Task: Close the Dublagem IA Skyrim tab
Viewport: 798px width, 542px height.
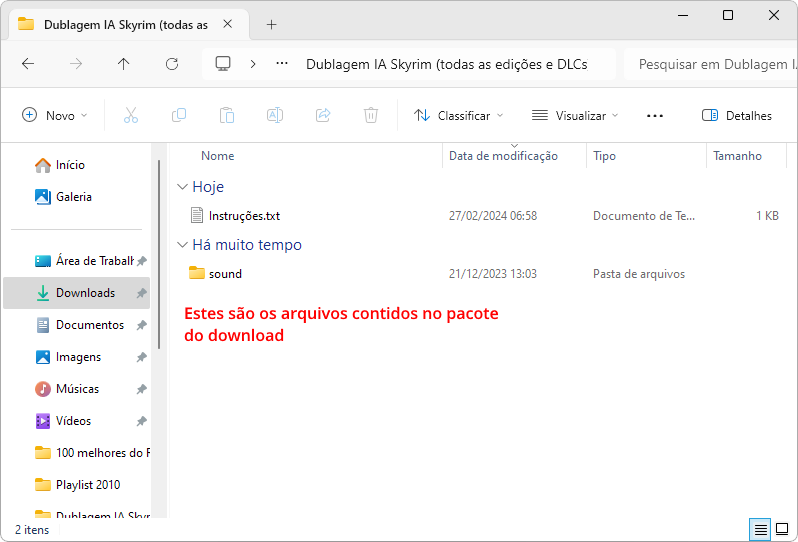Action: 228,24
